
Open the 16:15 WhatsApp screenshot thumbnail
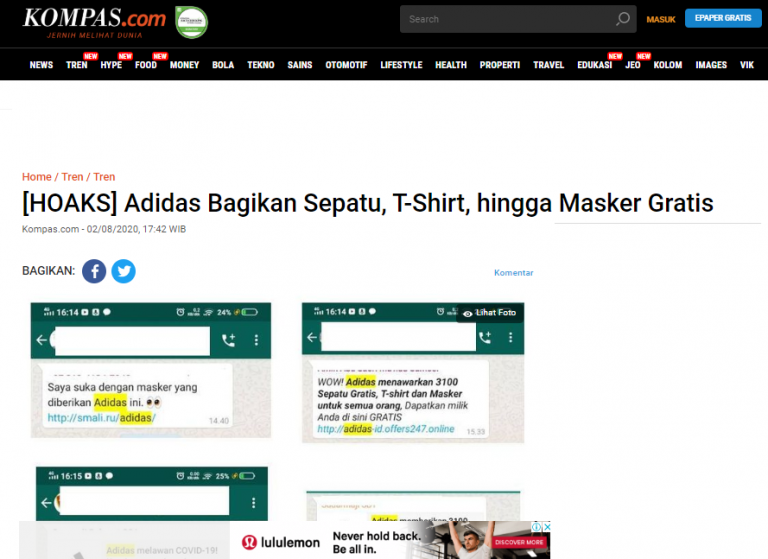[x=152, y=494]
